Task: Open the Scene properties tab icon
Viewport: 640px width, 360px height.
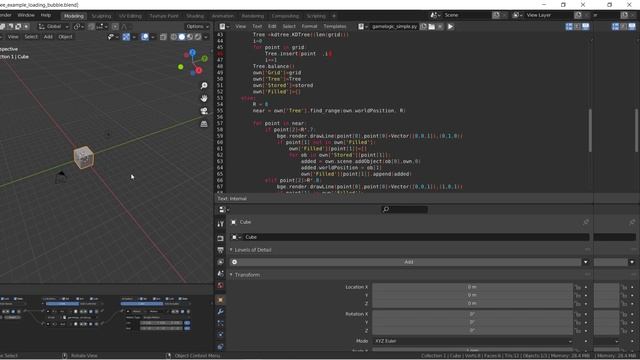Action: click(x=220, y=273)
